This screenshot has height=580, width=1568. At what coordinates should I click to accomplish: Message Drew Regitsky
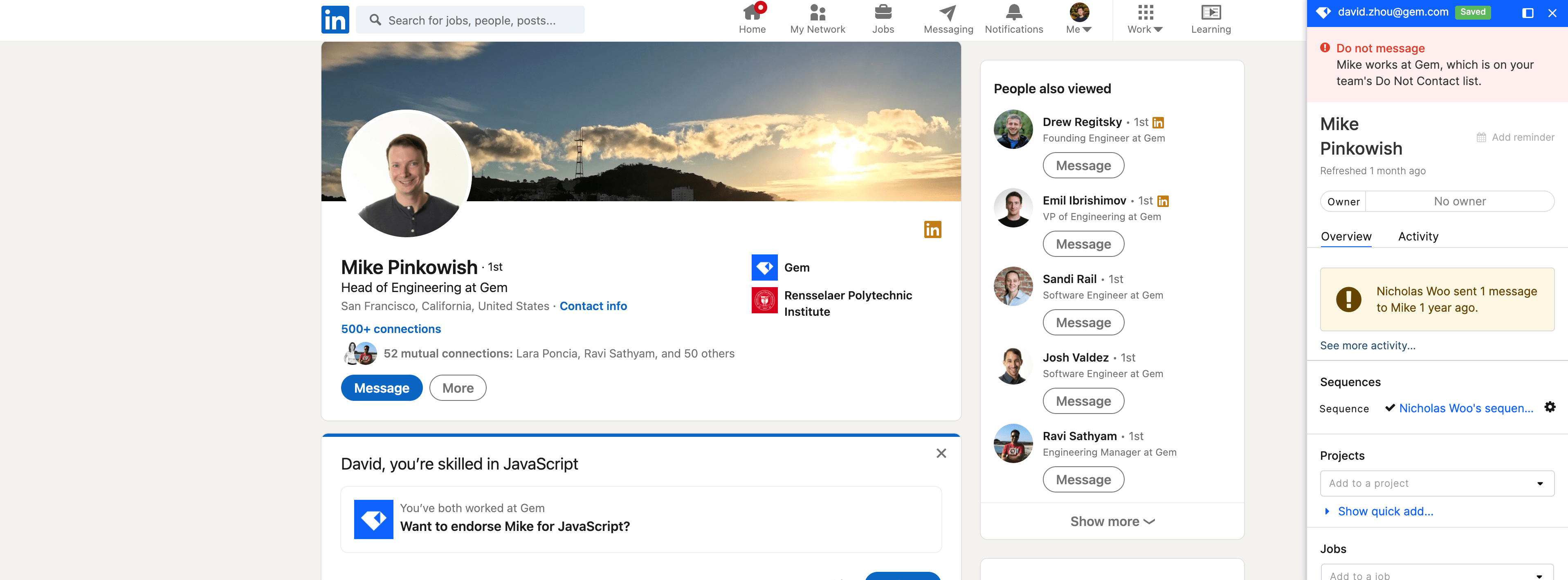1083,166
